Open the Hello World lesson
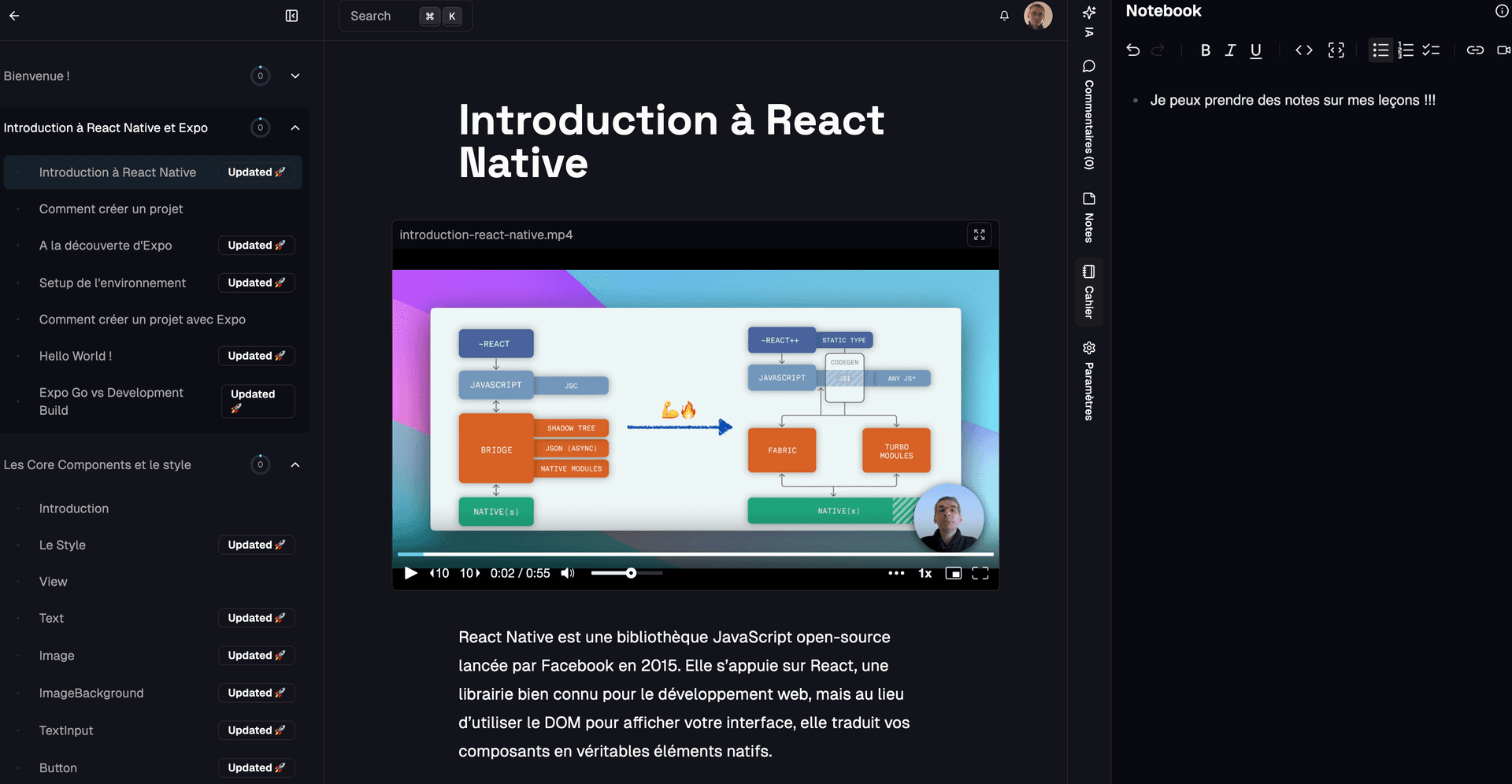Image resolution: width=1512 pixels, height=784 pixels. (76, 356)
